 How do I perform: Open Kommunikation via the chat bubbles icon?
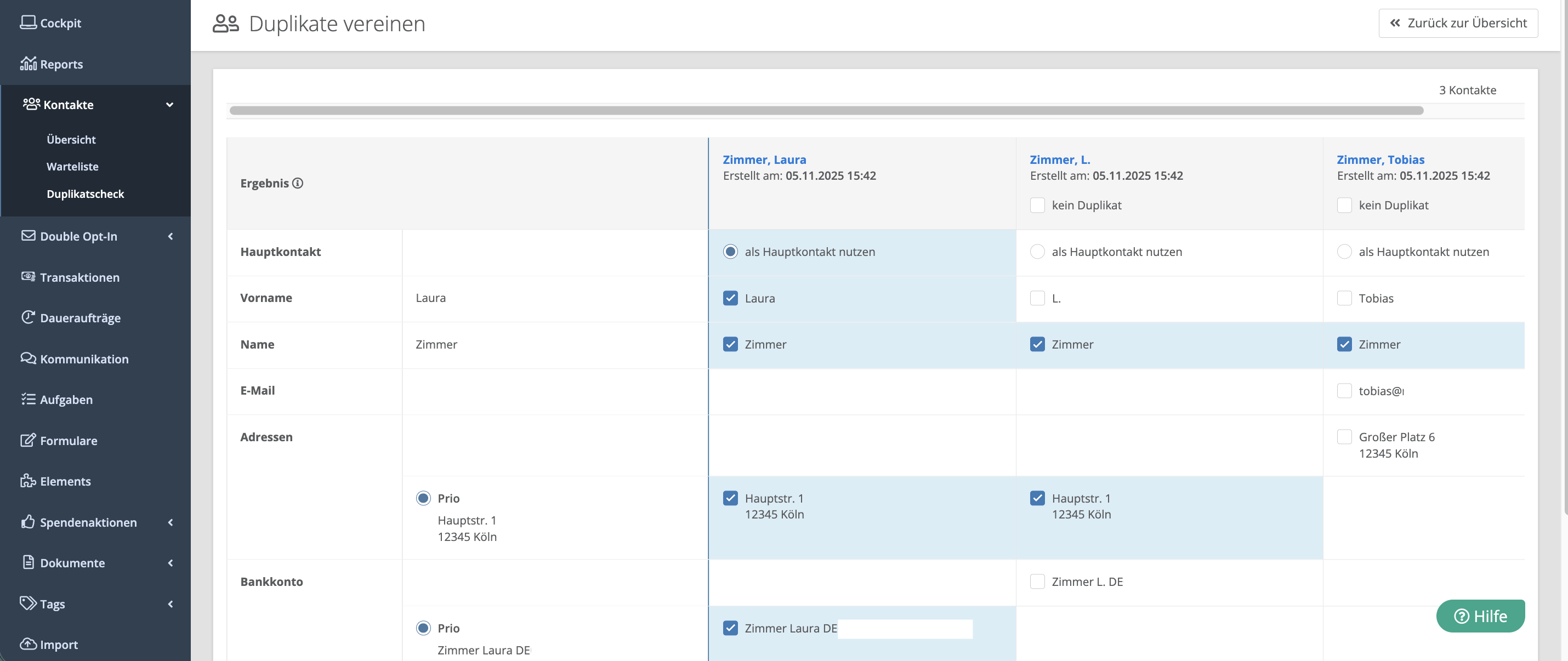click(28, 358)
